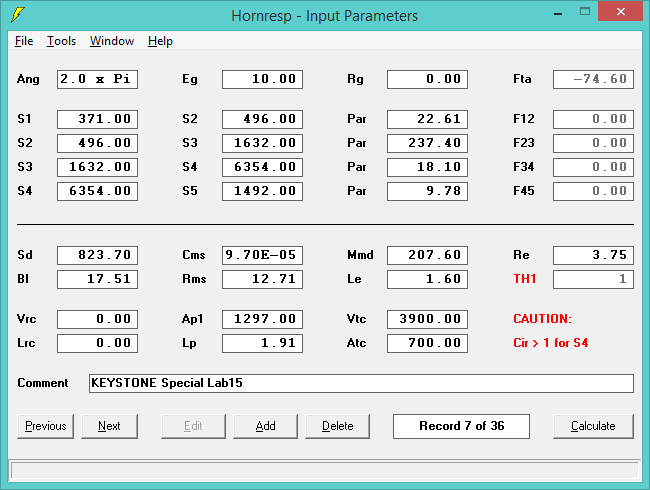Click the Hornresp lightning bolt icon

tap(18, 15)
